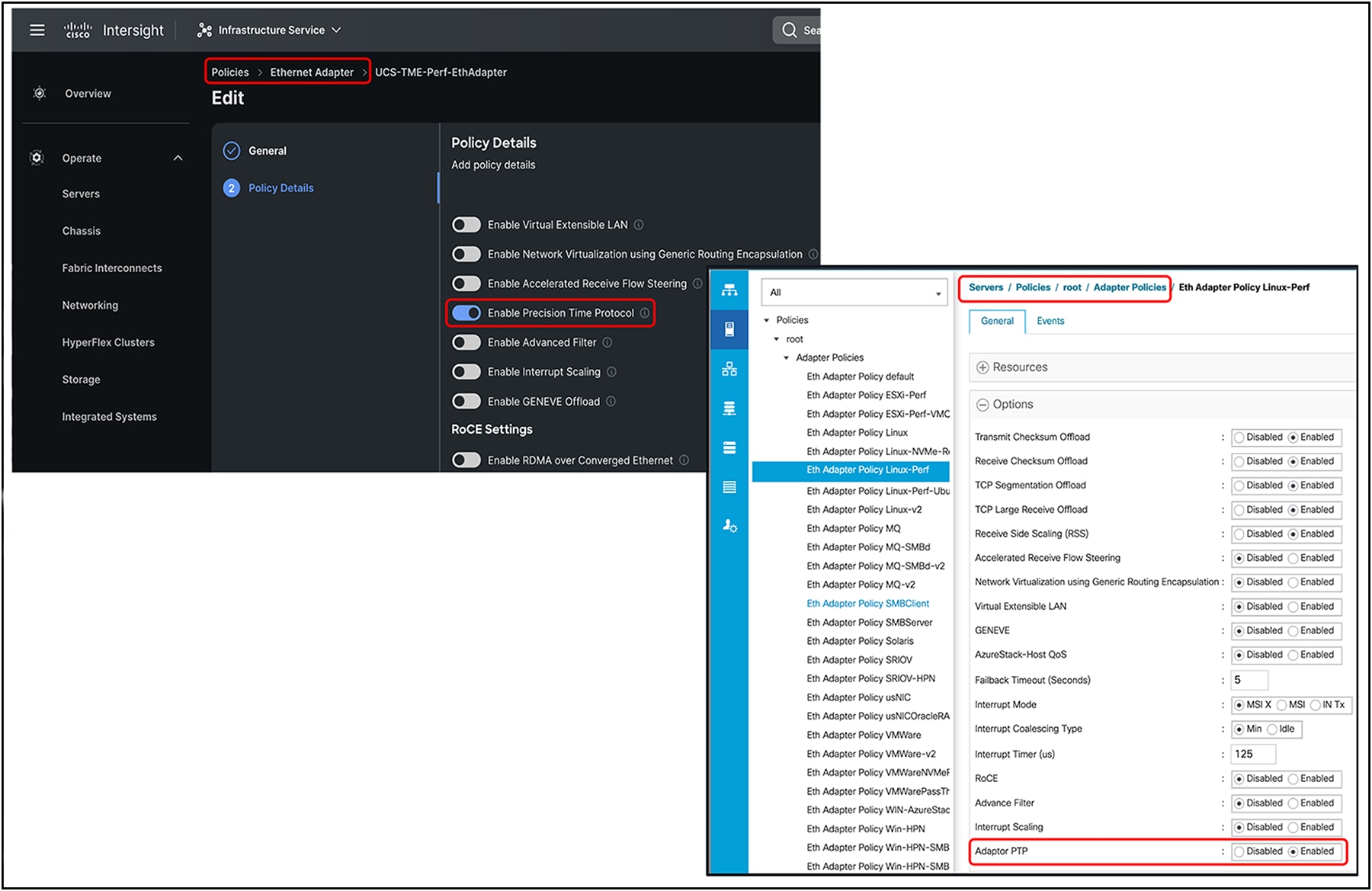This screenshot has width=1372, height=891.
Task: Toggle Enable Accelerated Receive Flow Steering switch
Action: 466,284
